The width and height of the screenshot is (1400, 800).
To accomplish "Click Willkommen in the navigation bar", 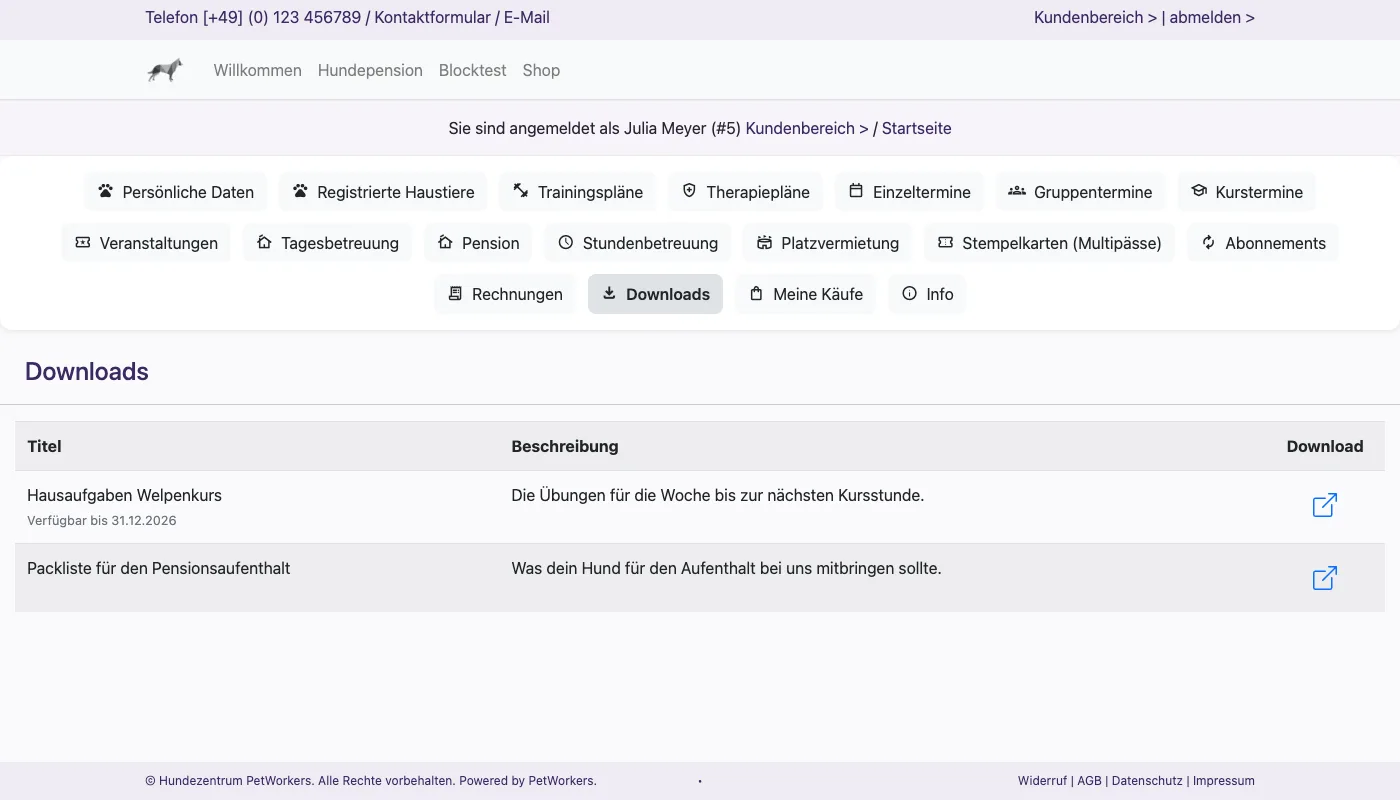I will point(257,70).
